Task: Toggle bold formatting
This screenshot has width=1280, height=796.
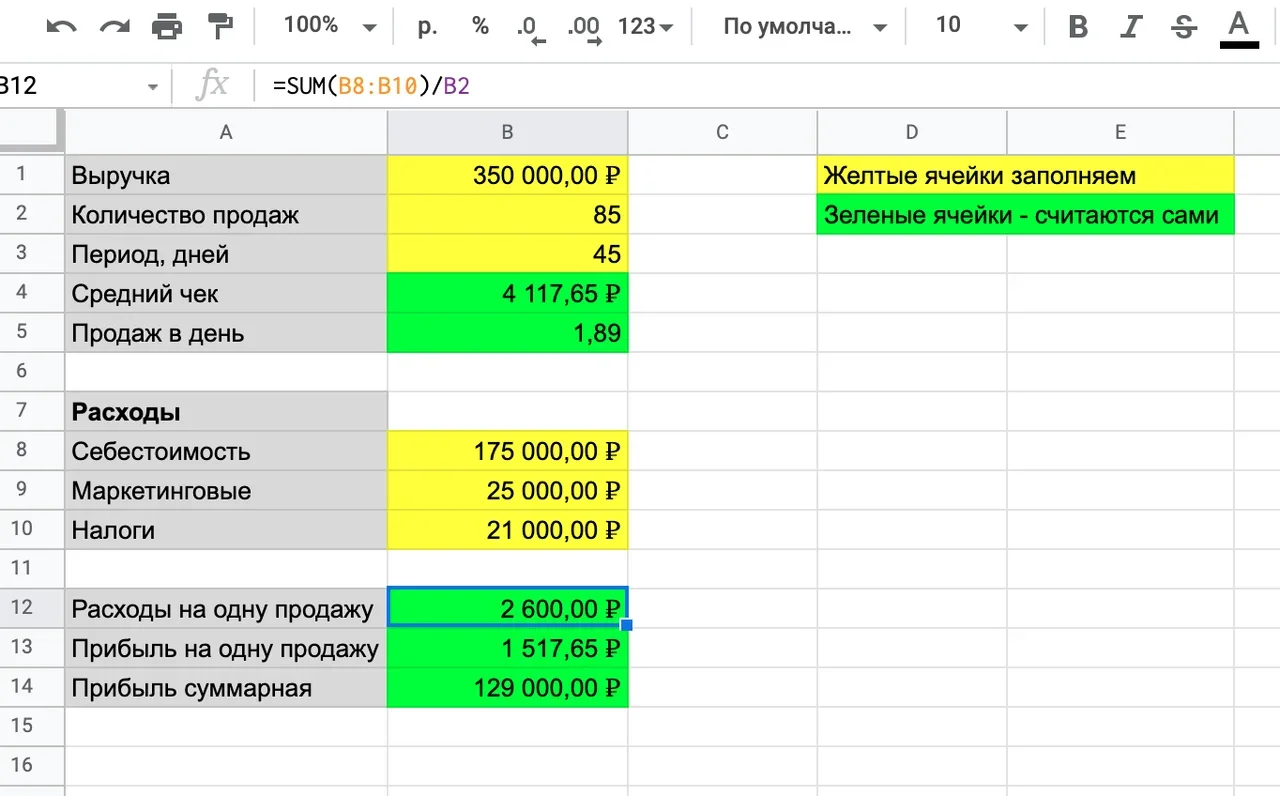Action: 1078,27
